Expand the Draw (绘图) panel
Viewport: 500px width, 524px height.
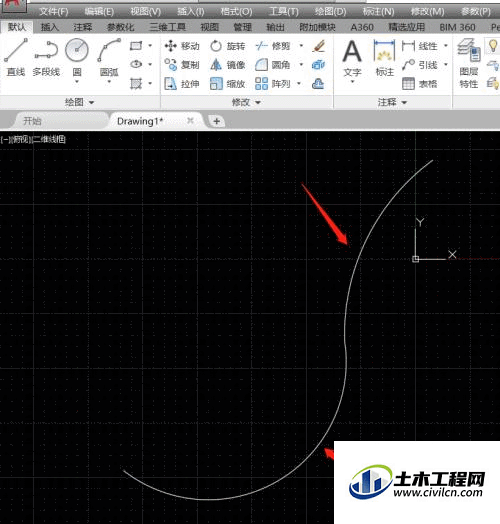click(80, 102)
